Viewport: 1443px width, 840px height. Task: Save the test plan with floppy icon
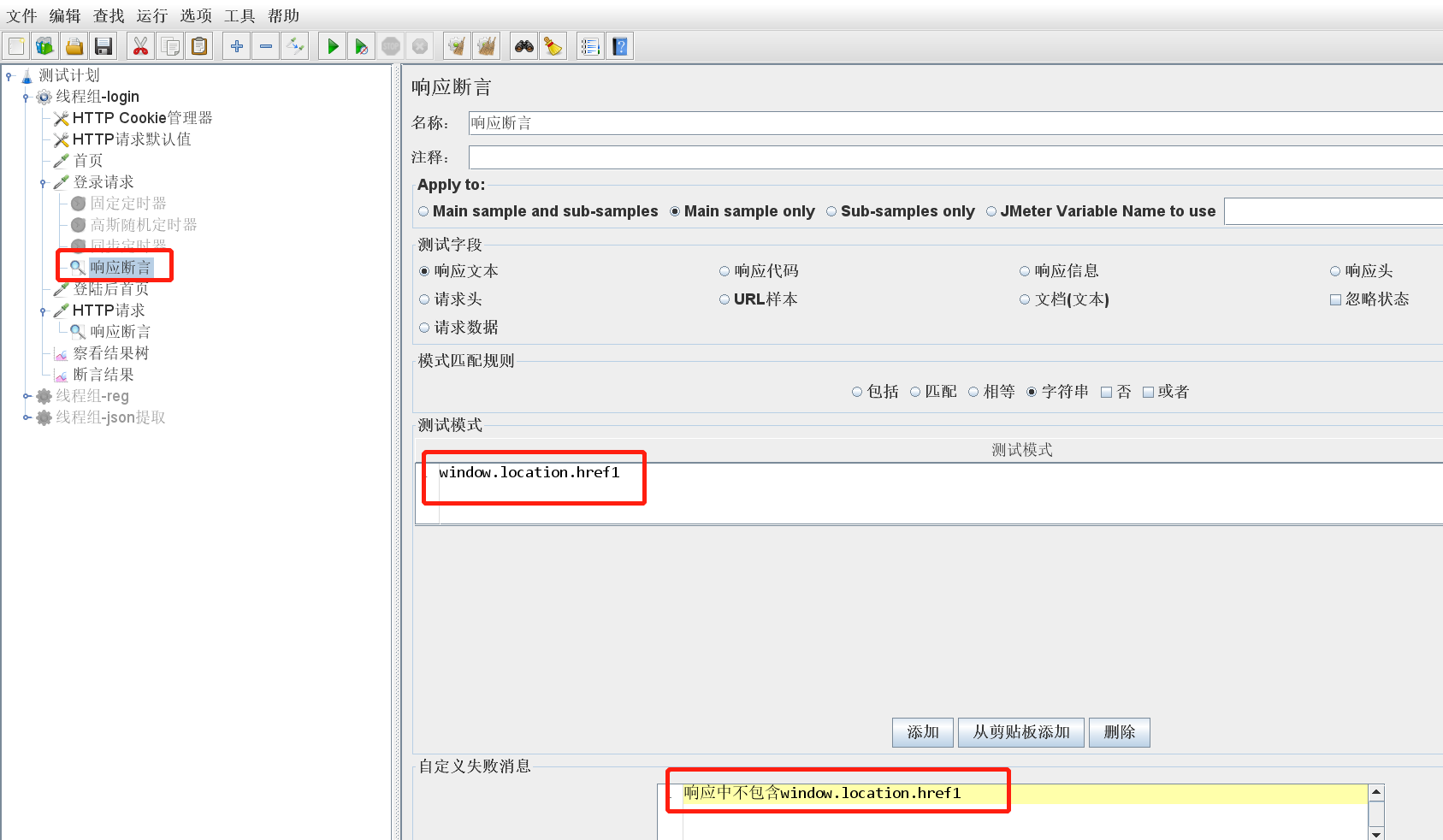click(103, 46)
